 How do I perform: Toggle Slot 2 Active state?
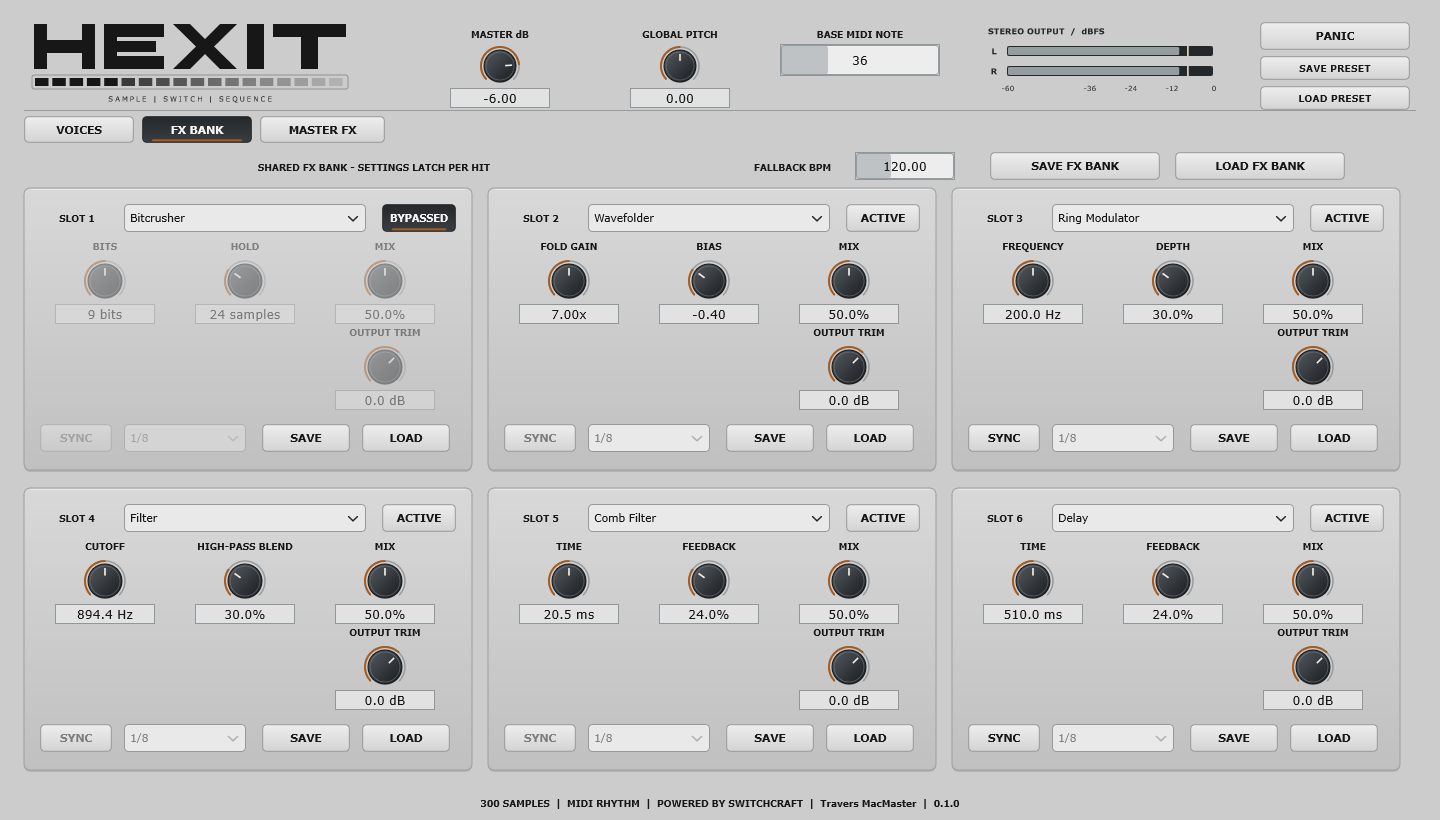click(883, 218)
